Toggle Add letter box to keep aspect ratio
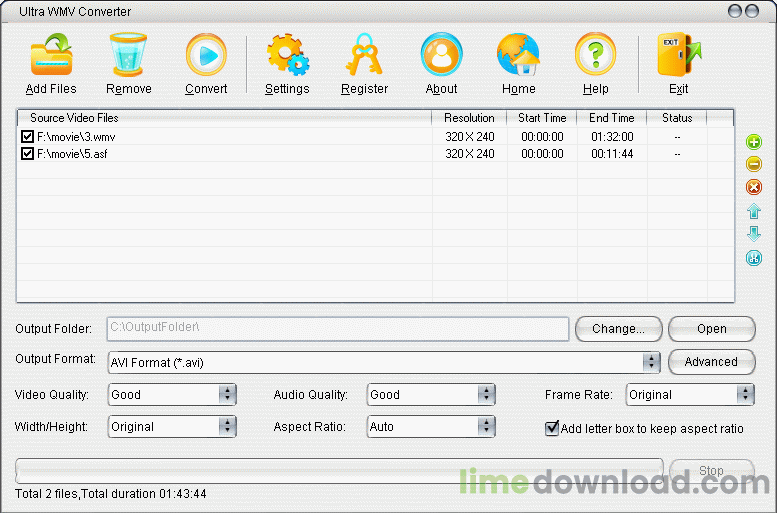The image size is (777, 513). click(x=552, y=428)
